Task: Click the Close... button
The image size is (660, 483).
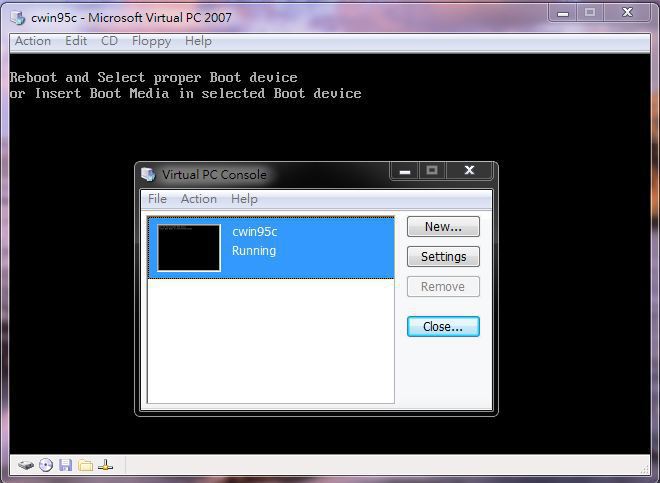Action: (443, 327)
